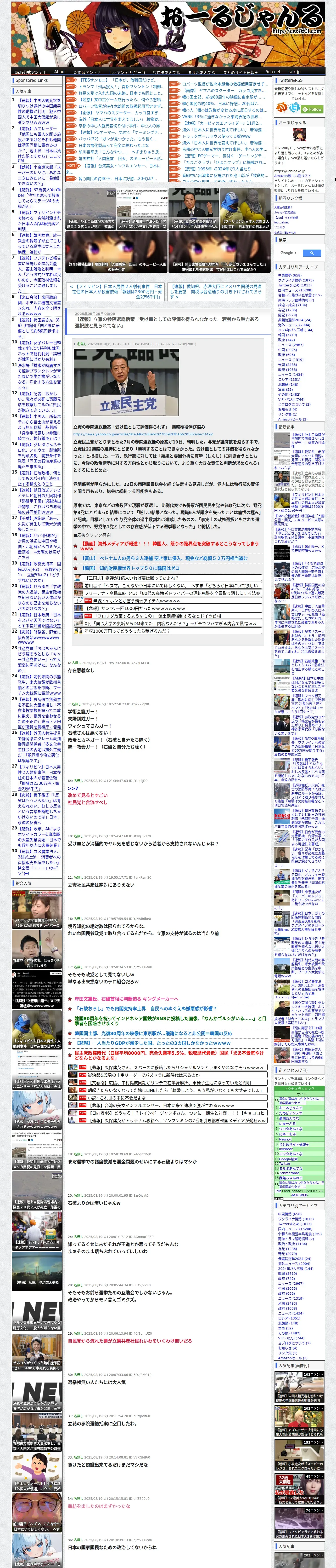Image resolution: width=336 pixels, height=1568 pixels.
Task: Open Amazonセール (2) category link
Action: pyautogui.click(x=293, y=419)
